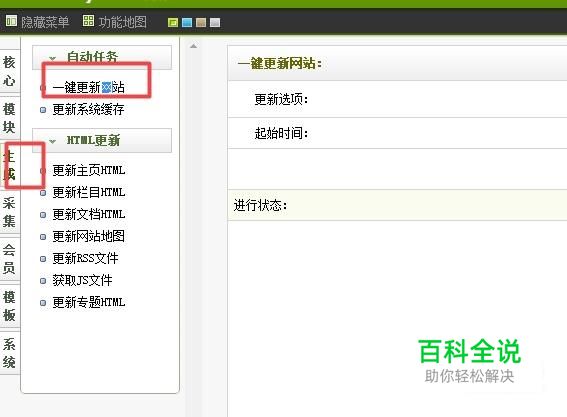This screenshot has height=417, width=567.
Task: Open 更新文档HTML menu item
Action: [x=89, y=214]
